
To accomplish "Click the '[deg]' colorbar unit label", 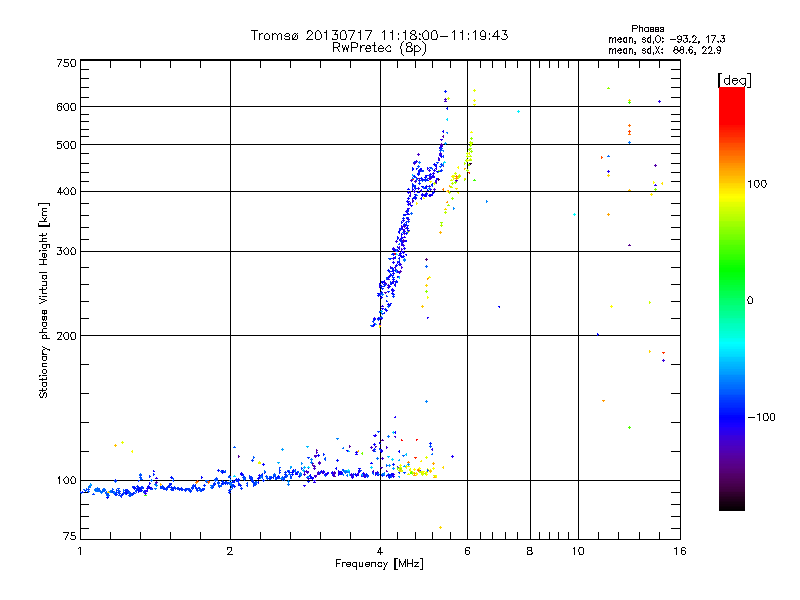I will click(x=734, y=80).
